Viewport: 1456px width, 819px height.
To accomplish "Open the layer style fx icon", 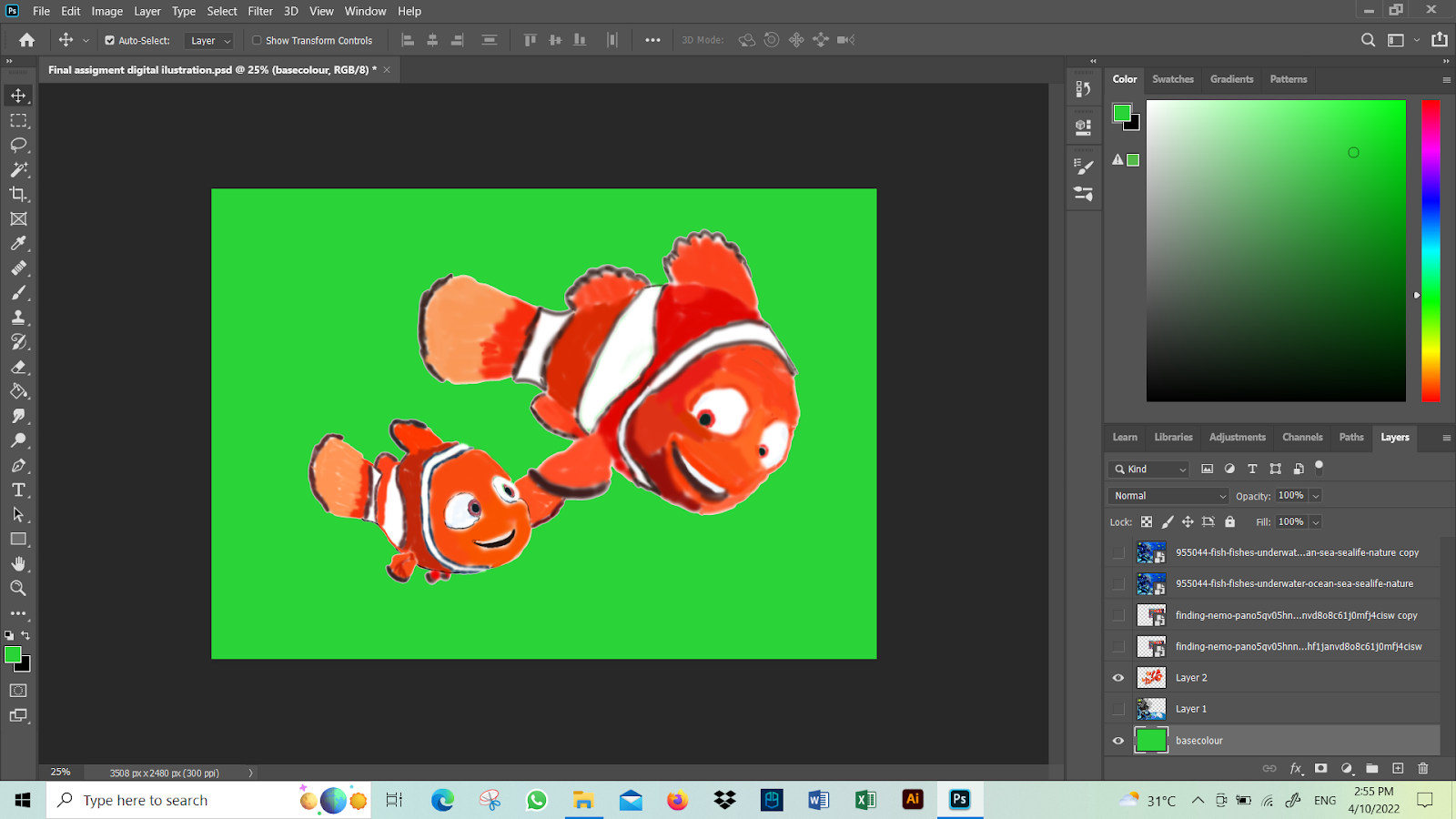I will point(1296,768).
